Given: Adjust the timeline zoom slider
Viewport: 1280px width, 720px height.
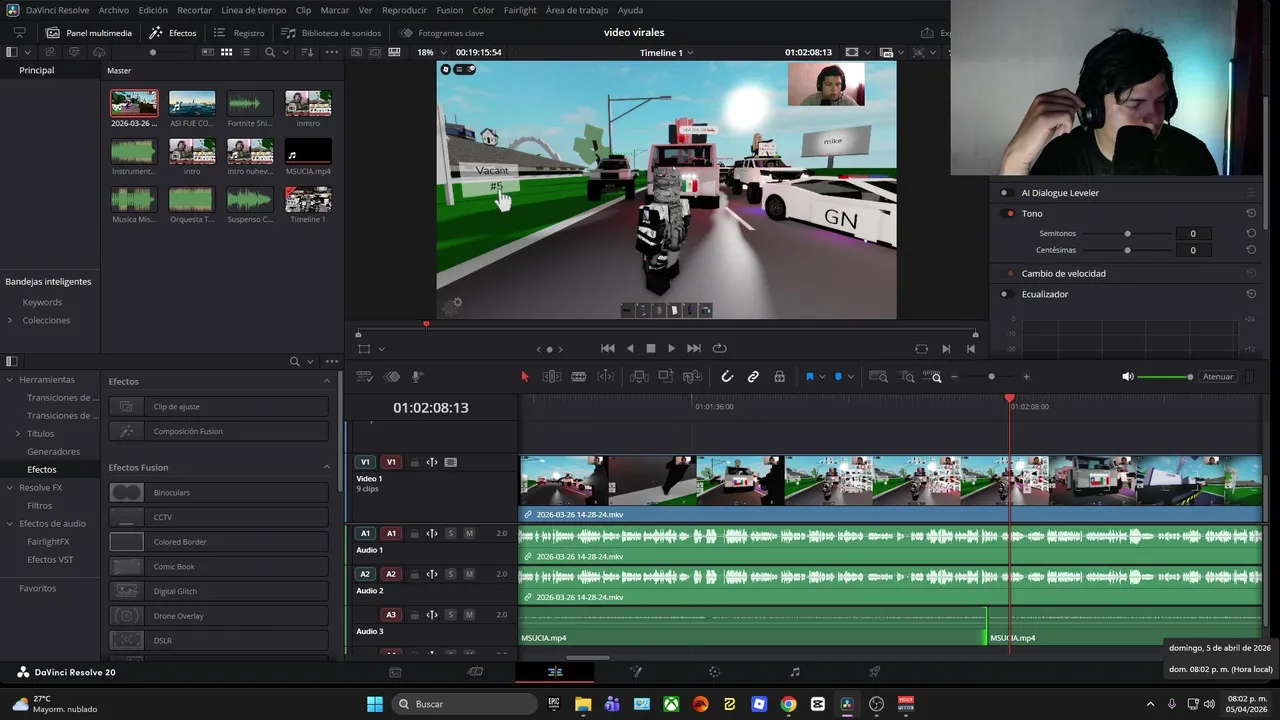Looking at the screenshot, I should click(x=990, y=377).
